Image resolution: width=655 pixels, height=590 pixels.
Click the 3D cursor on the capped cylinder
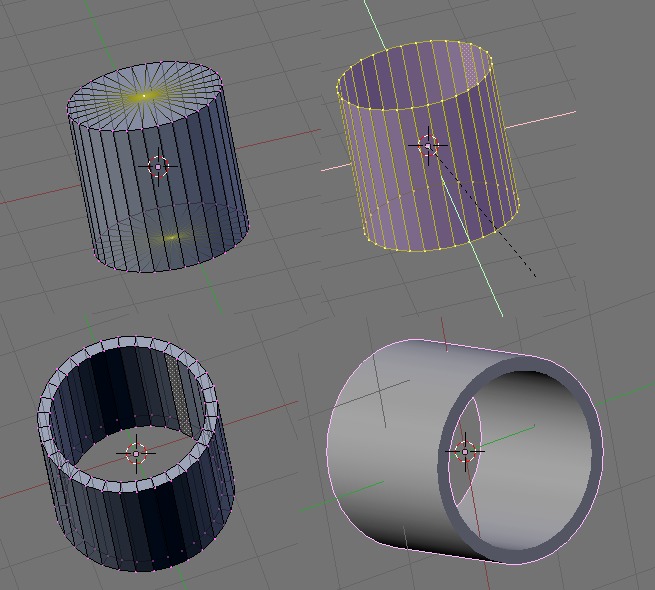tap(158, 167)
